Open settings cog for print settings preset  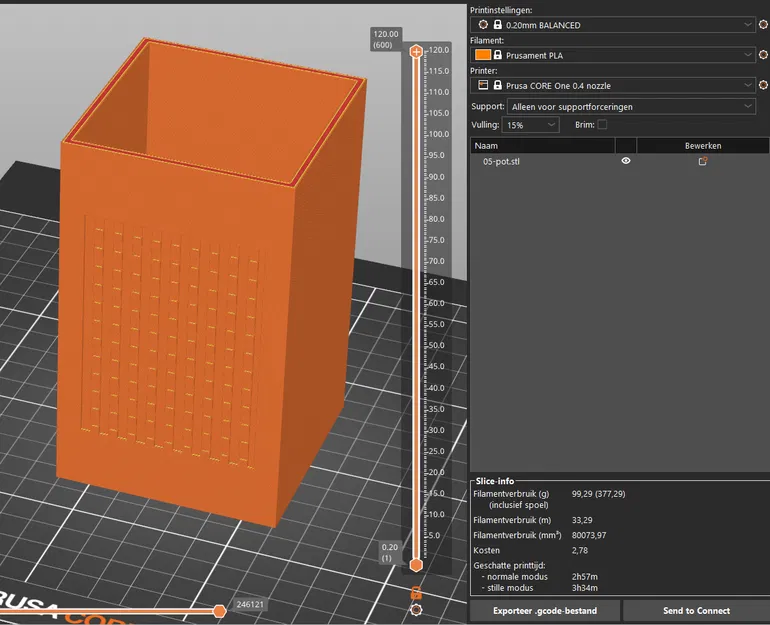click(763, 25)
